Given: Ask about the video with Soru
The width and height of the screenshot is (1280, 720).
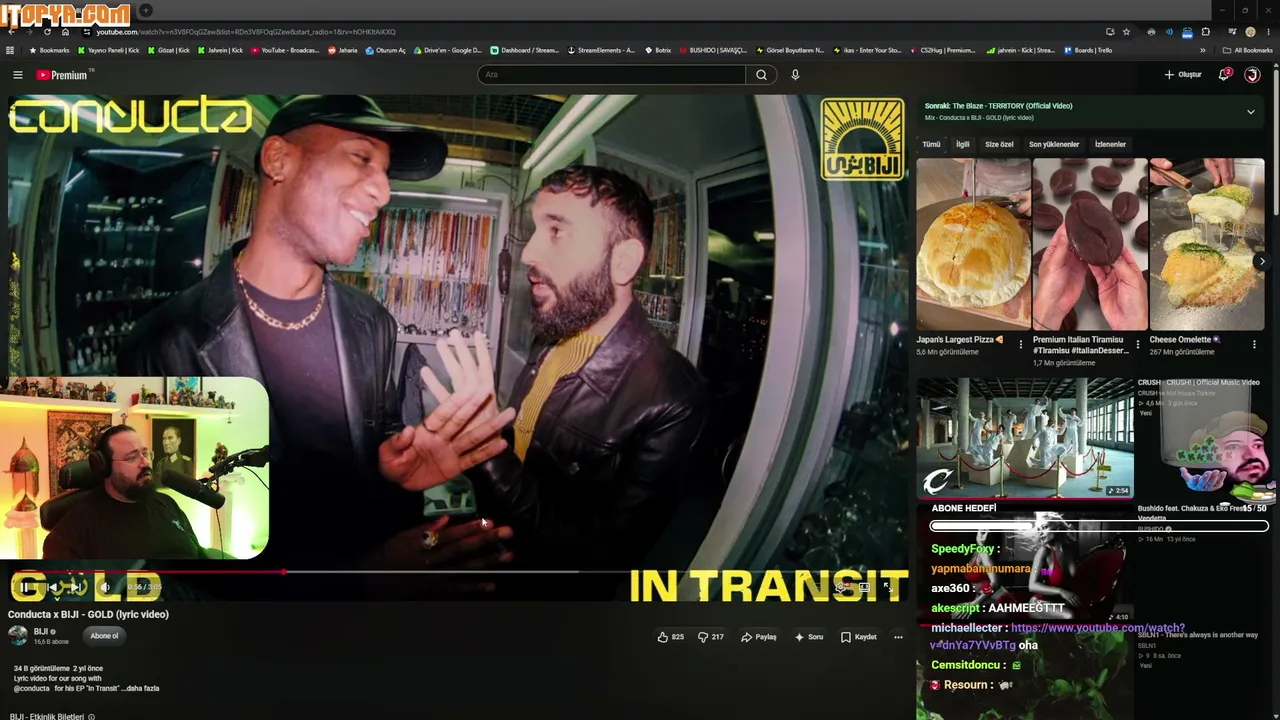Looking at the screenshot, I should click(x=808, y=637).
